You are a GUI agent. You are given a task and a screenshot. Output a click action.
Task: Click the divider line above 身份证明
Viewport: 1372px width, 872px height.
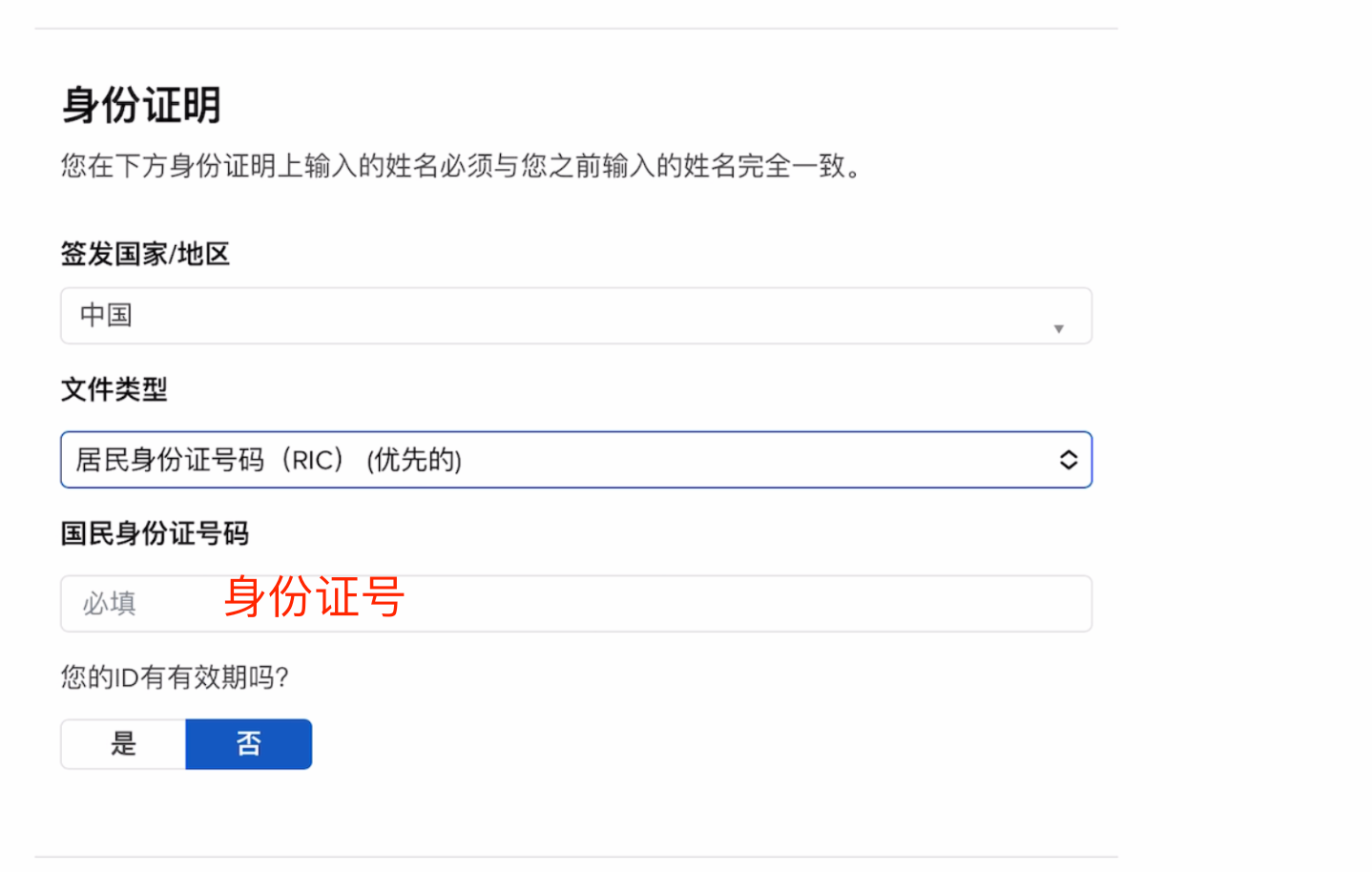[575, 29]
